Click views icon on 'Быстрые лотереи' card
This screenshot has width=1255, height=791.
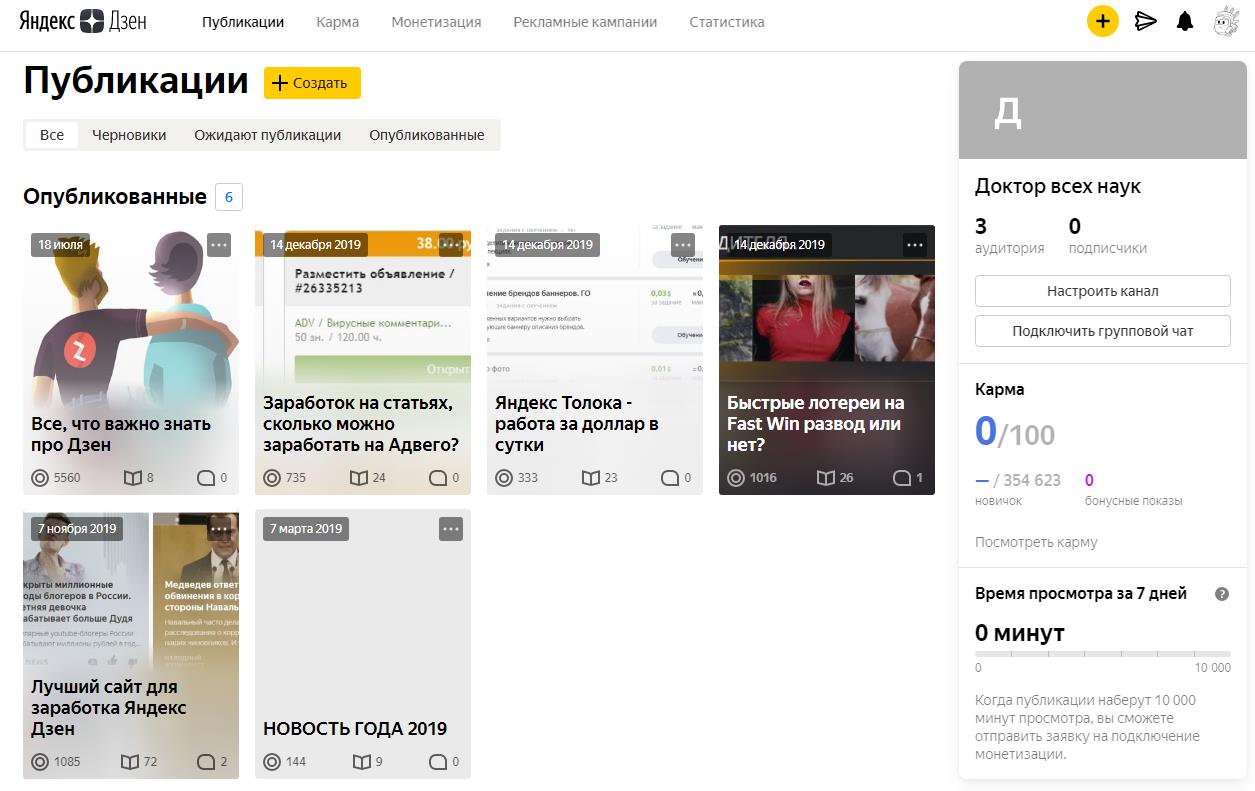click(x=736, y=478)
